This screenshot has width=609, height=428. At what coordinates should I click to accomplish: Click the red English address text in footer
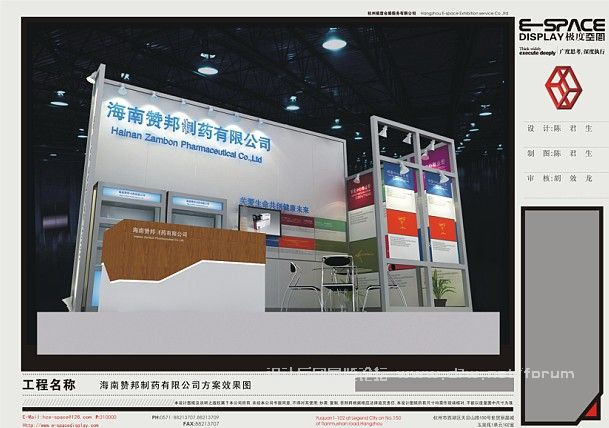coord(358,421)
